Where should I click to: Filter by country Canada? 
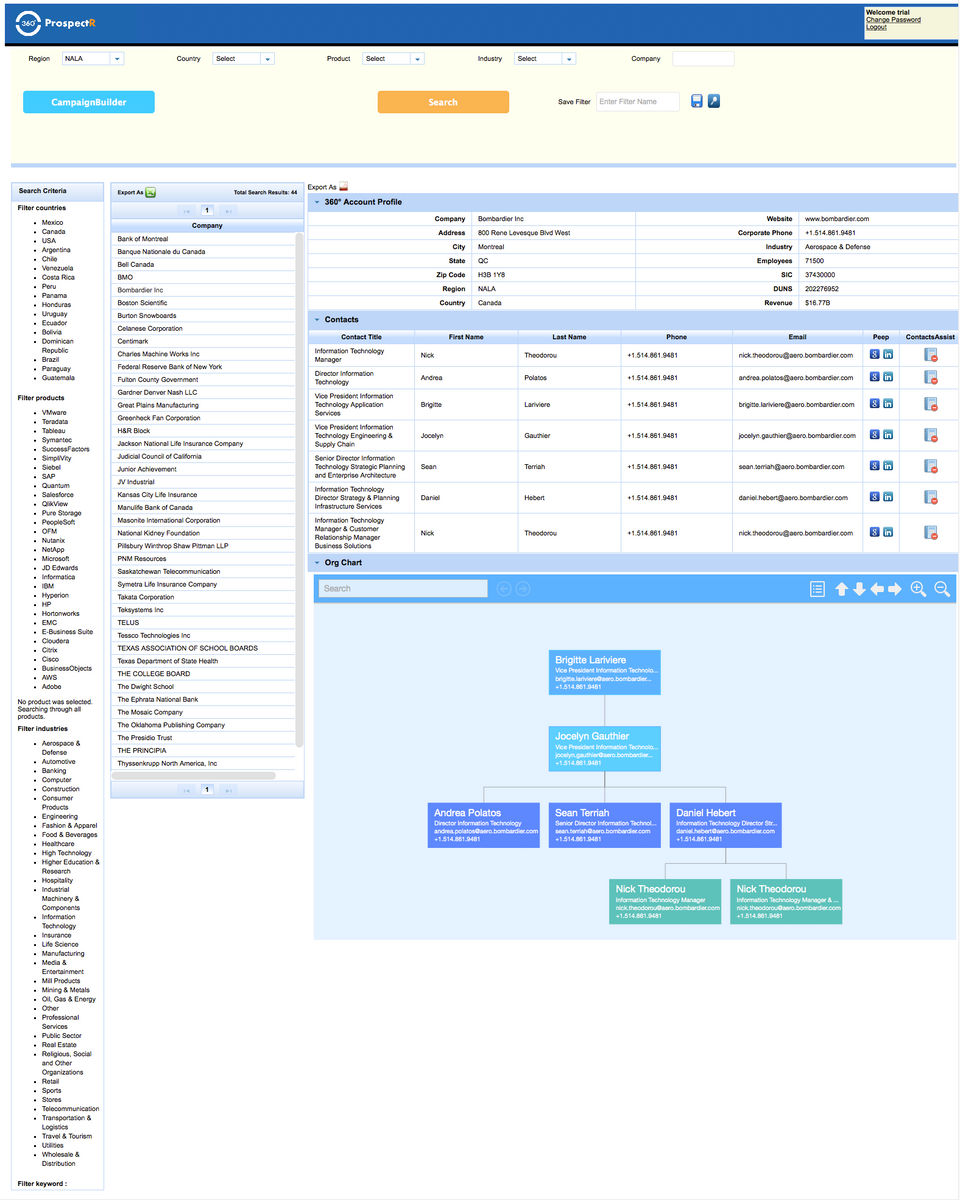click(54, 232)
